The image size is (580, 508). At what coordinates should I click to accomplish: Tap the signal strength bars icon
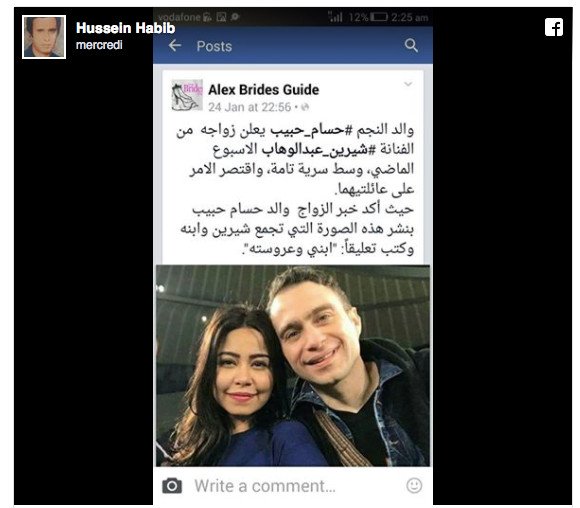point(335,17)
